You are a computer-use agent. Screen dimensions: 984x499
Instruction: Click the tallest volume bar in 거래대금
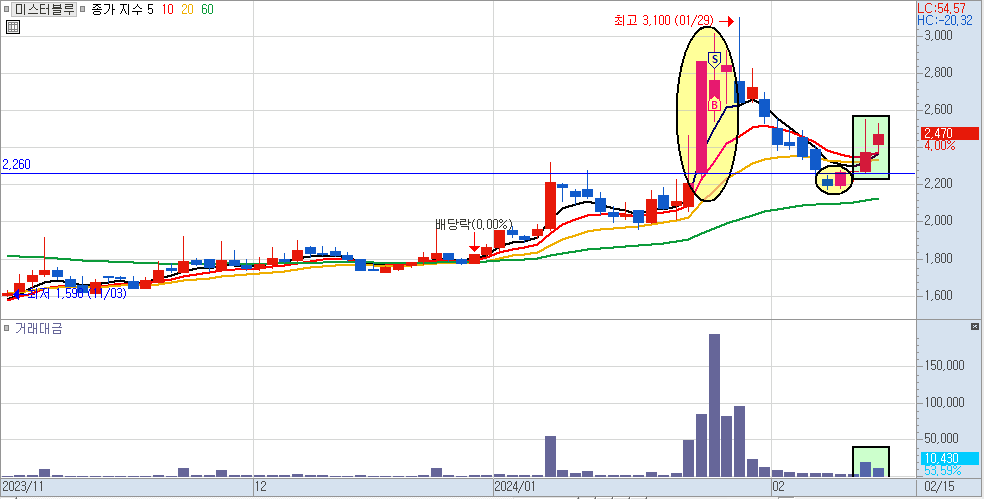coord(714,405)
